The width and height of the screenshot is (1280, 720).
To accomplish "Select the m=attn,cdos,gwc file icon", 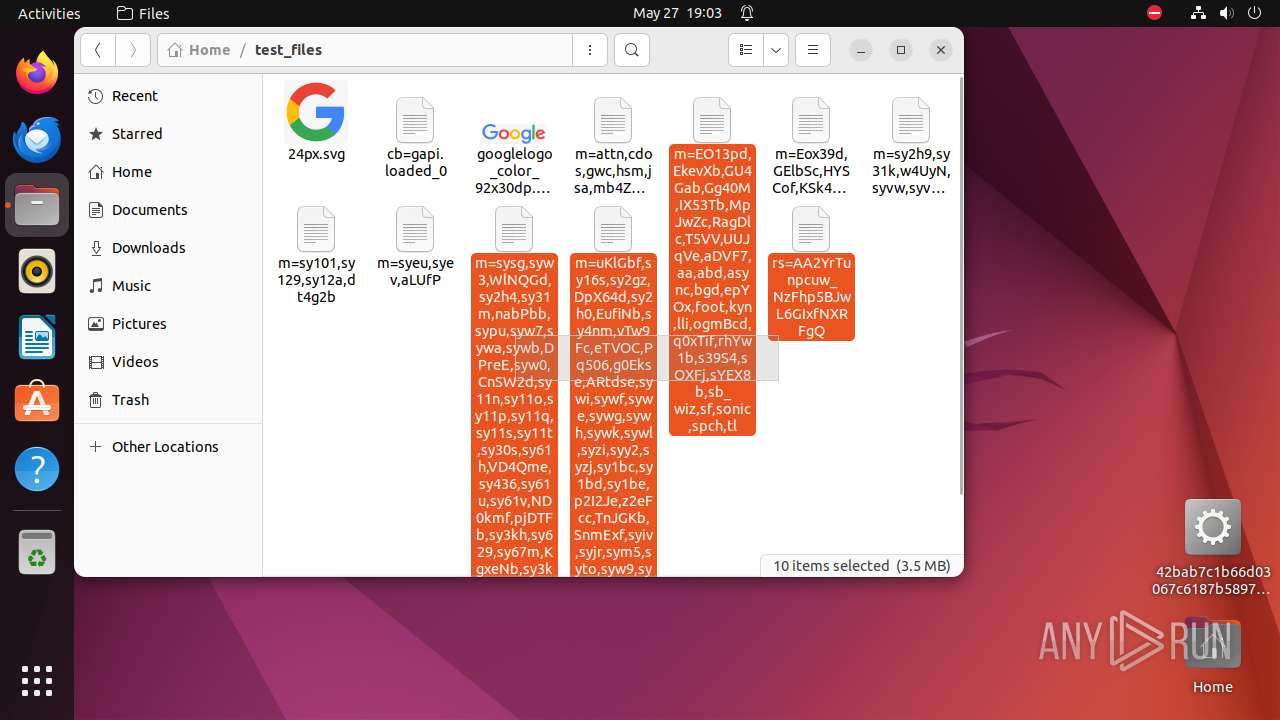I will (x=613, y=121).
